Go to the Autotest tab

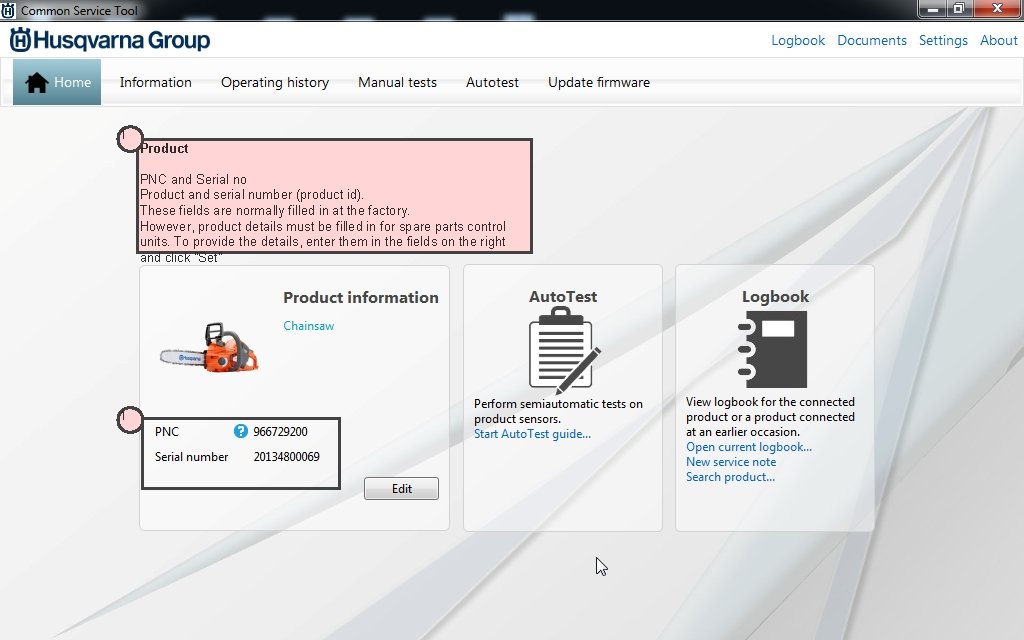(492, 82)
